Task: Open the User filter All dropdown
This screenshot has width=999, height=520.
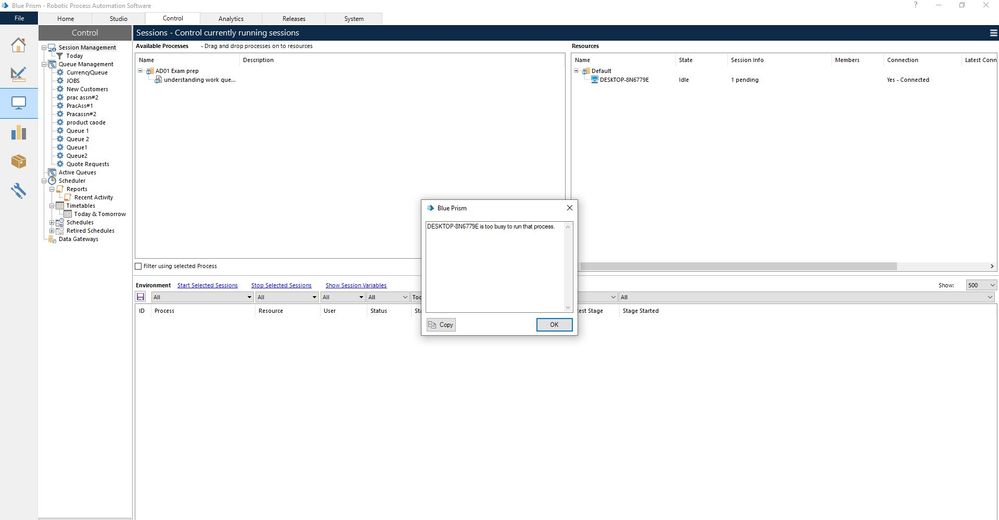Action: (342, 297)
